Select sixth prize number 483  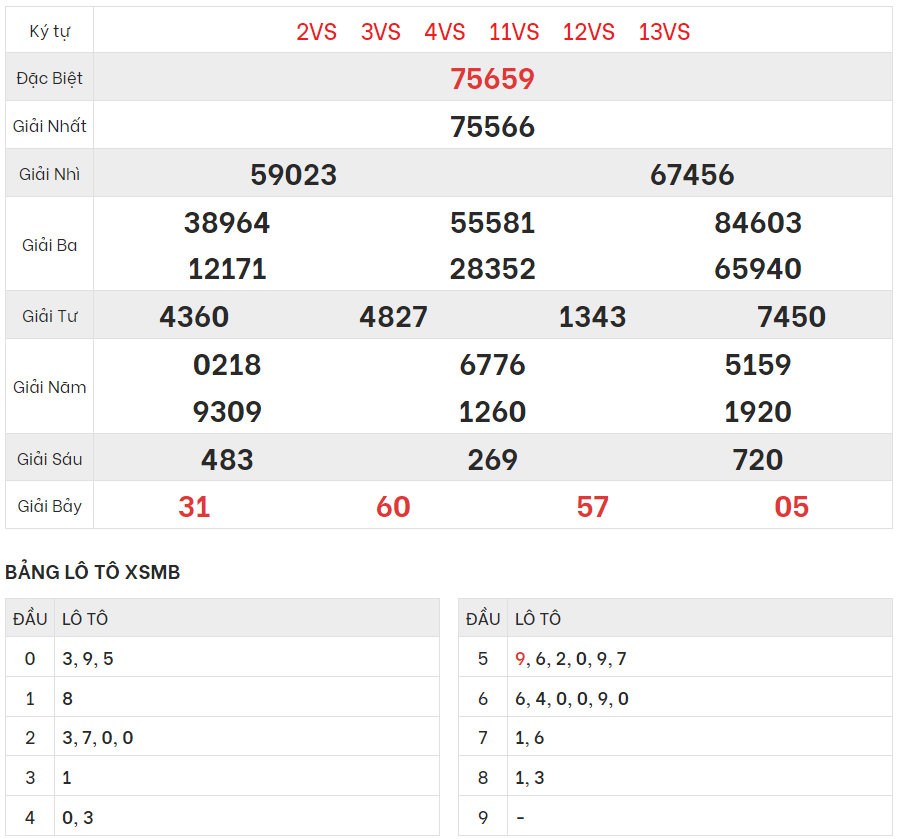click(227, 460)
